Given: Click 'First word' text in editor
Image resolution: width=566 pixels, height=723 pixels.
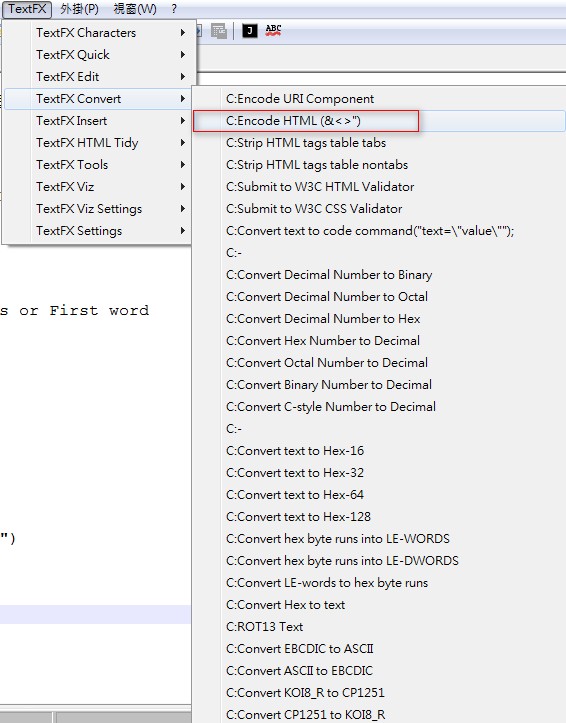Looking at the screenshot, I should [99, 310].
